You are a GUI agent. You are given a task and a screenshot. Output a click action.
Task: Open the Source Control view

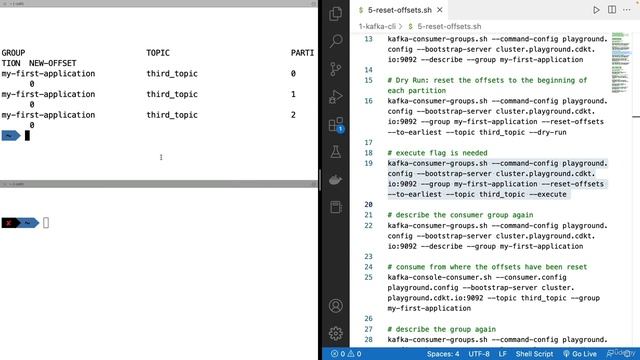[x=336, y=69]
